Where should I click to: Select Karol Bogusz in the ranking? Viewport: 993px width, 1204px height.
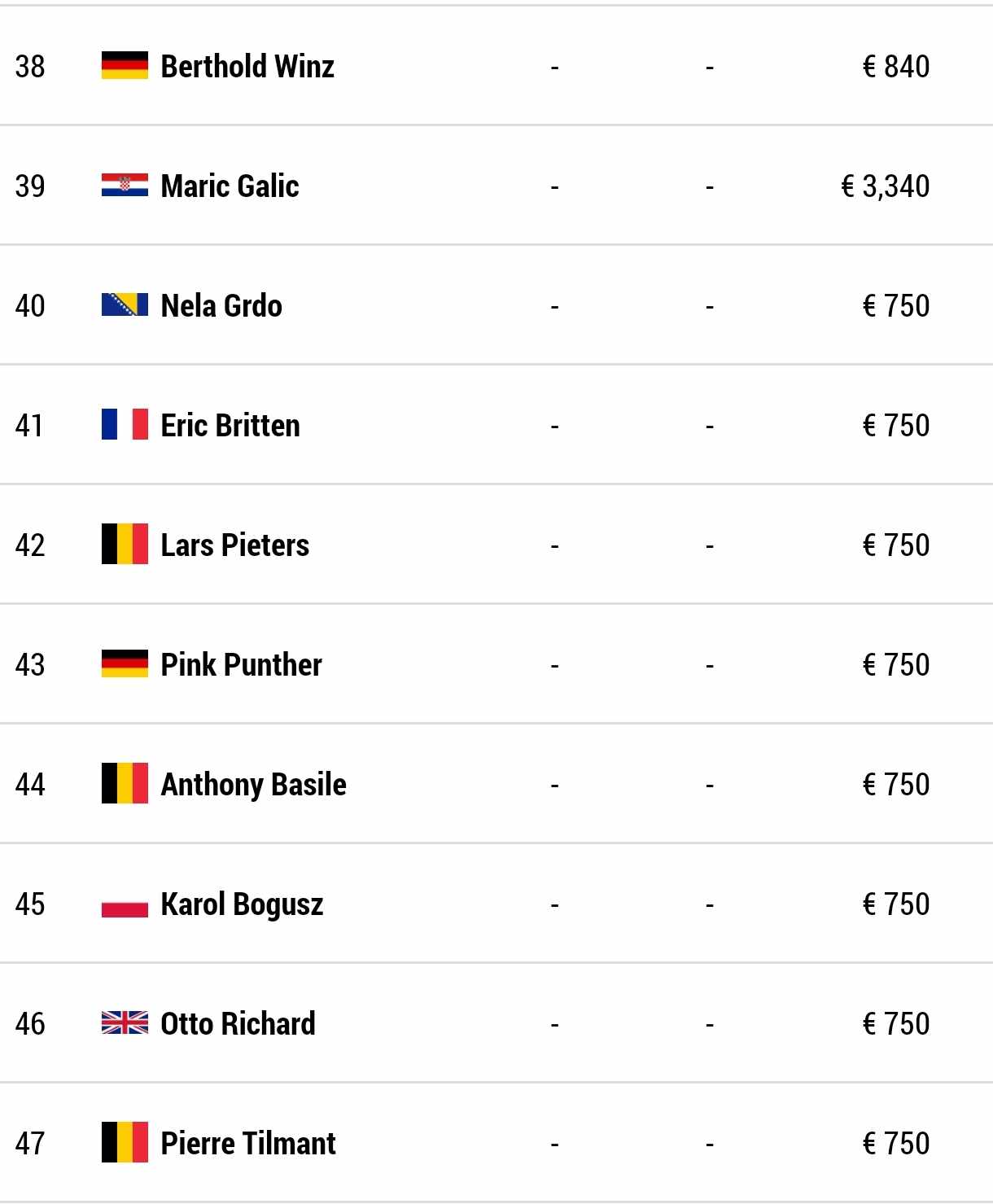tap(242, 904)
